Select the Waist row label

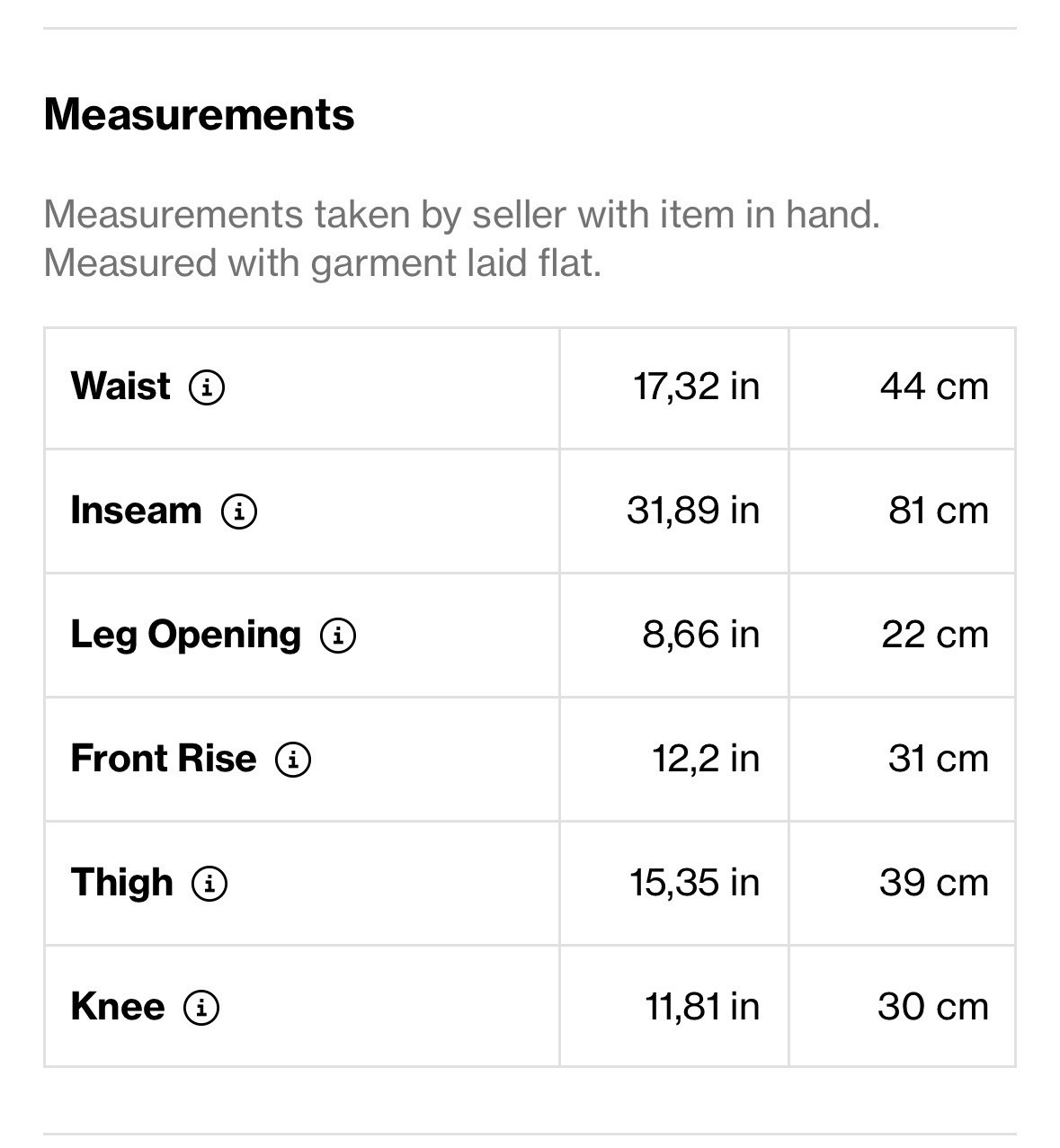click(x=120, y=387)
